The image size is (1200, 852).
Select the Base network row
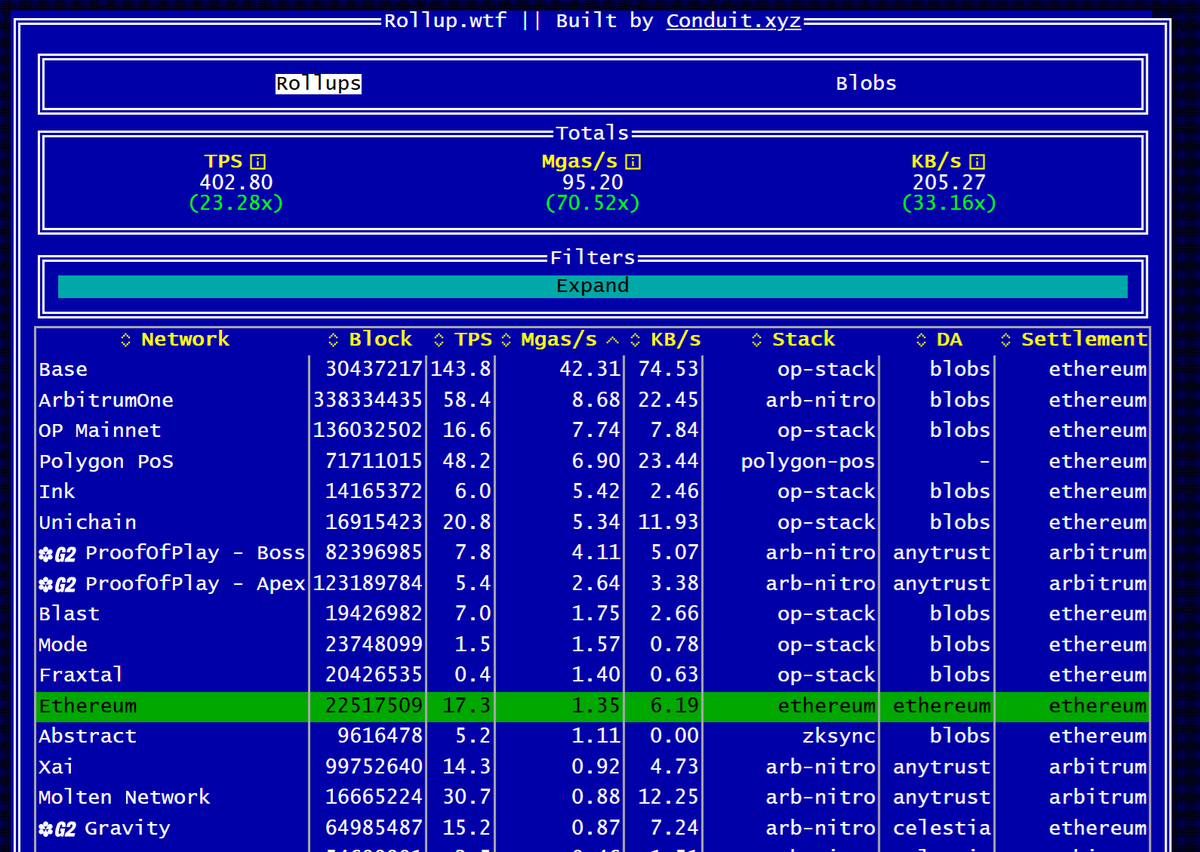click(x=592, y=370)
